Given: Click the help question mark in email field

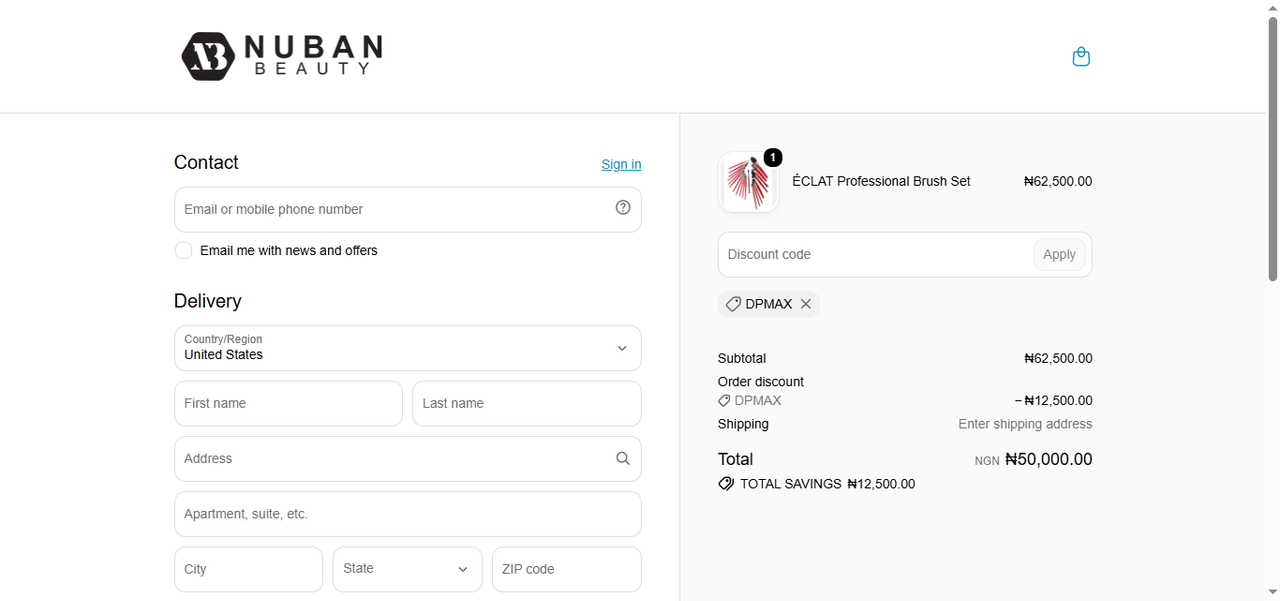Looking at the screenshot, I should (x=623, y=208).
